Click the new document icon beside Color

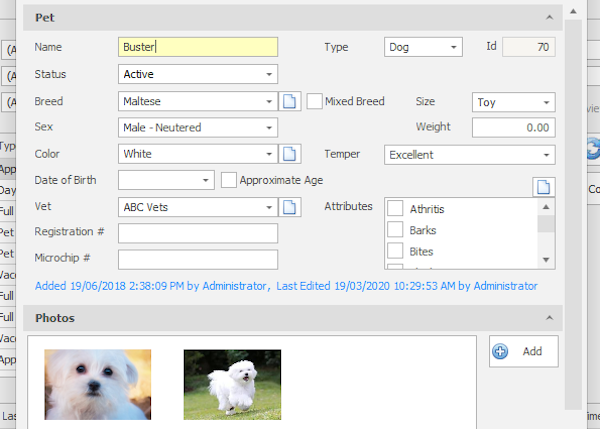click(x=289, y=154)
